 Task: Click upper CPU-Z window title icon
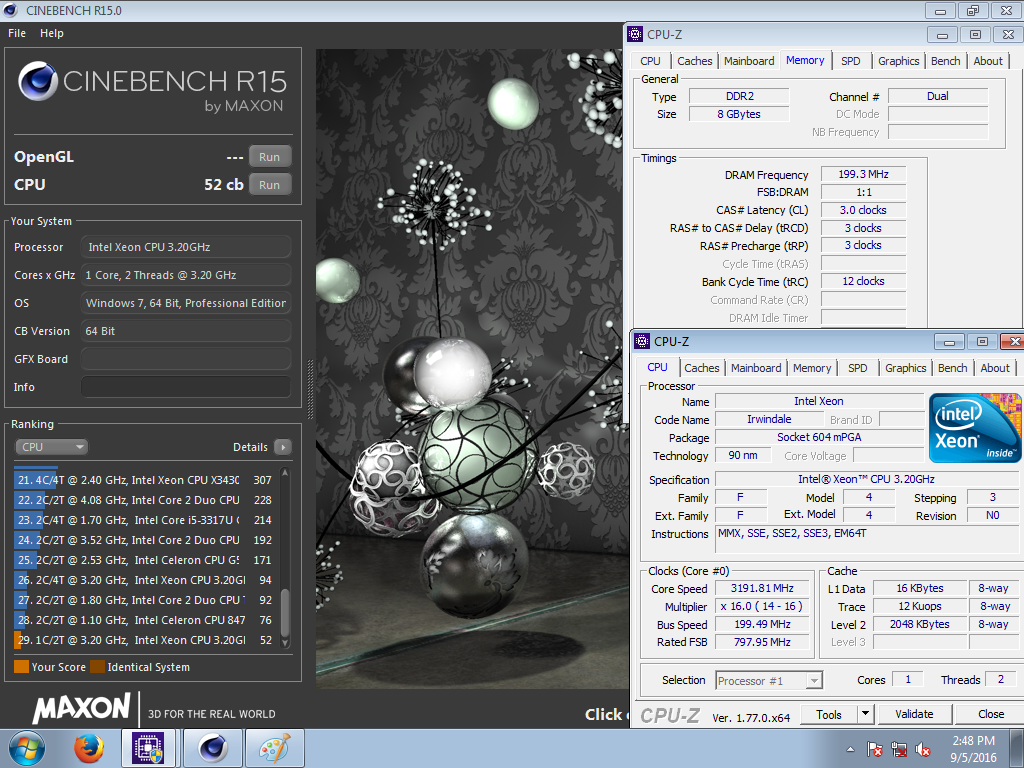(635, 35)
